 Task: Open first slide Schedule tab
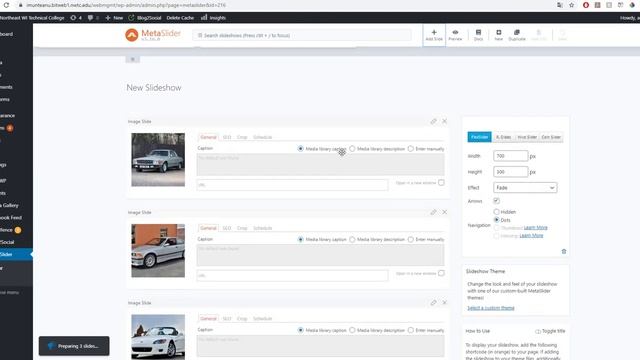tap(262, 137)
